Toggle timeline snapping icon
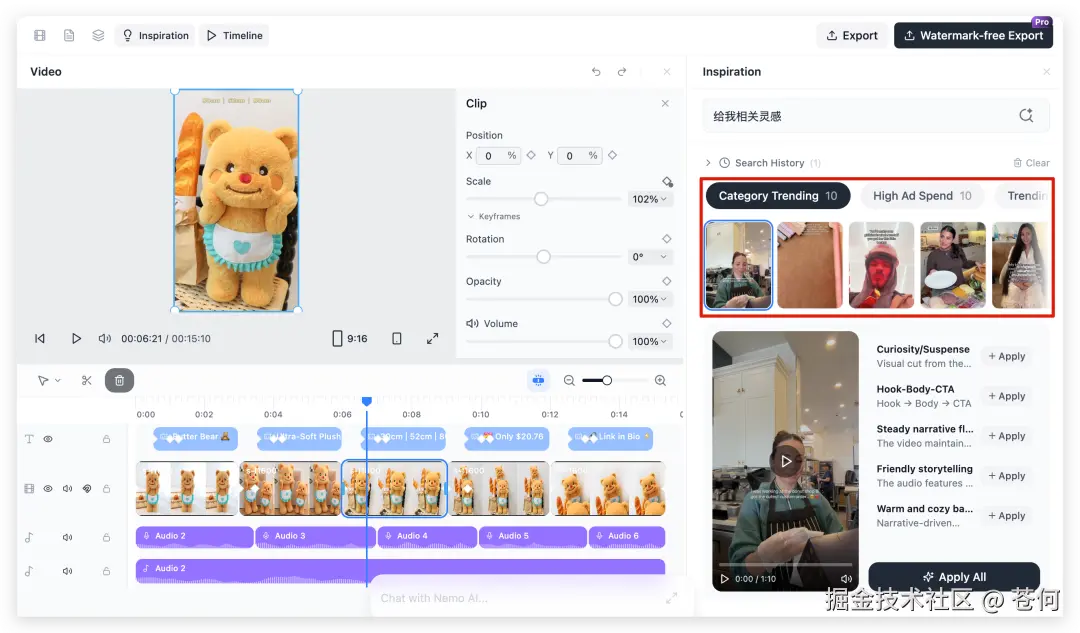Screen dimensions: 1080x633 tap(538, 380)
